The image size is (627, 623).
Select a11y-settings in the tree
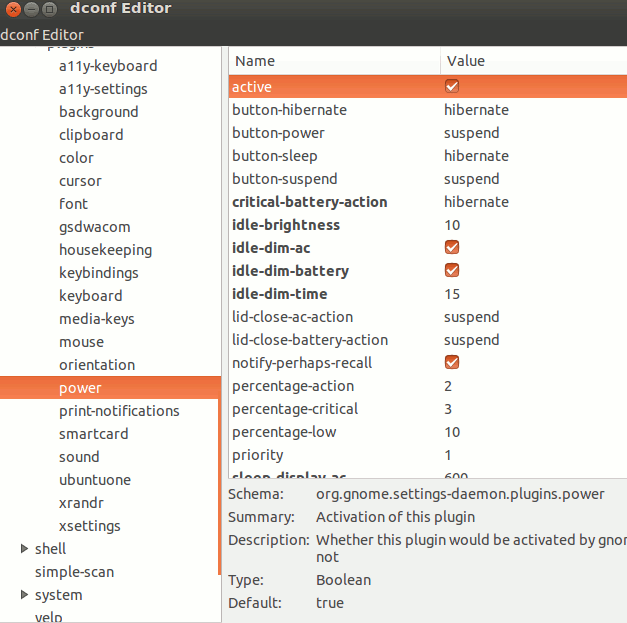(103, 89)
